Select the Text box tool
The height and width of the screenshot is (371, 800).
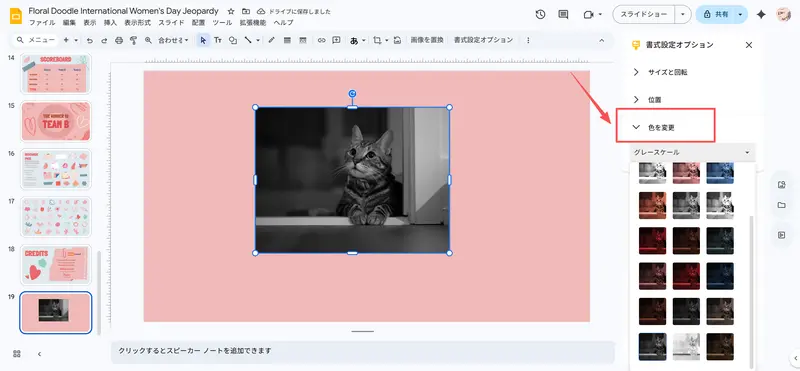pos(218,40)
